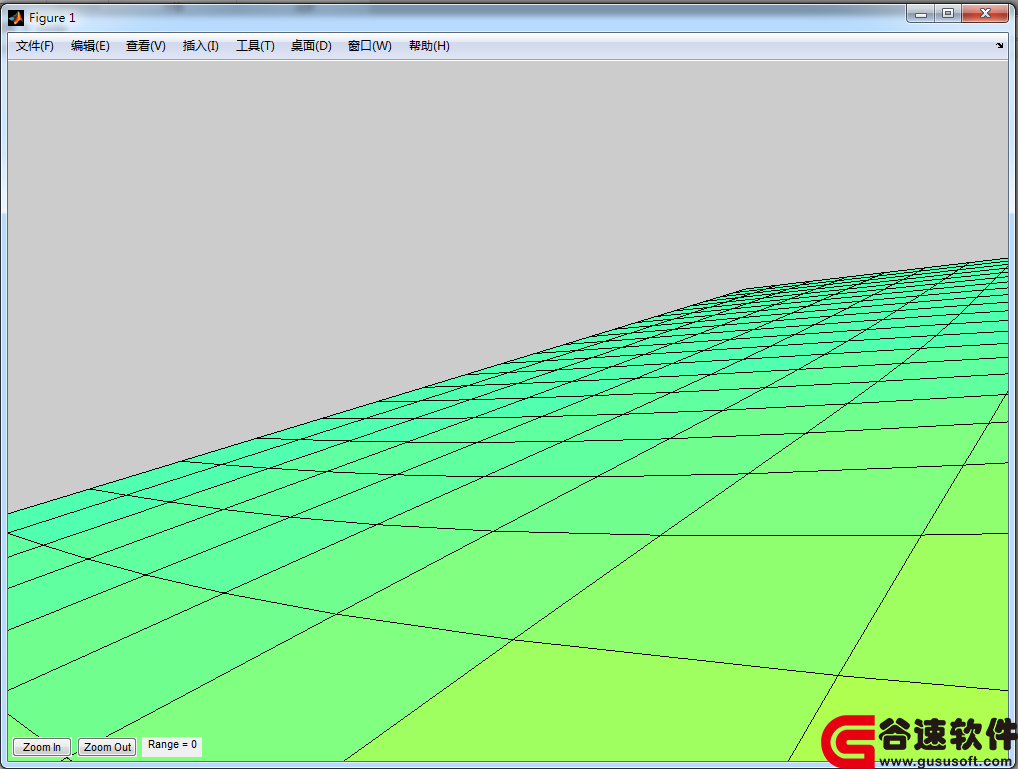Select the Range = 0 text field

point(172,745)
